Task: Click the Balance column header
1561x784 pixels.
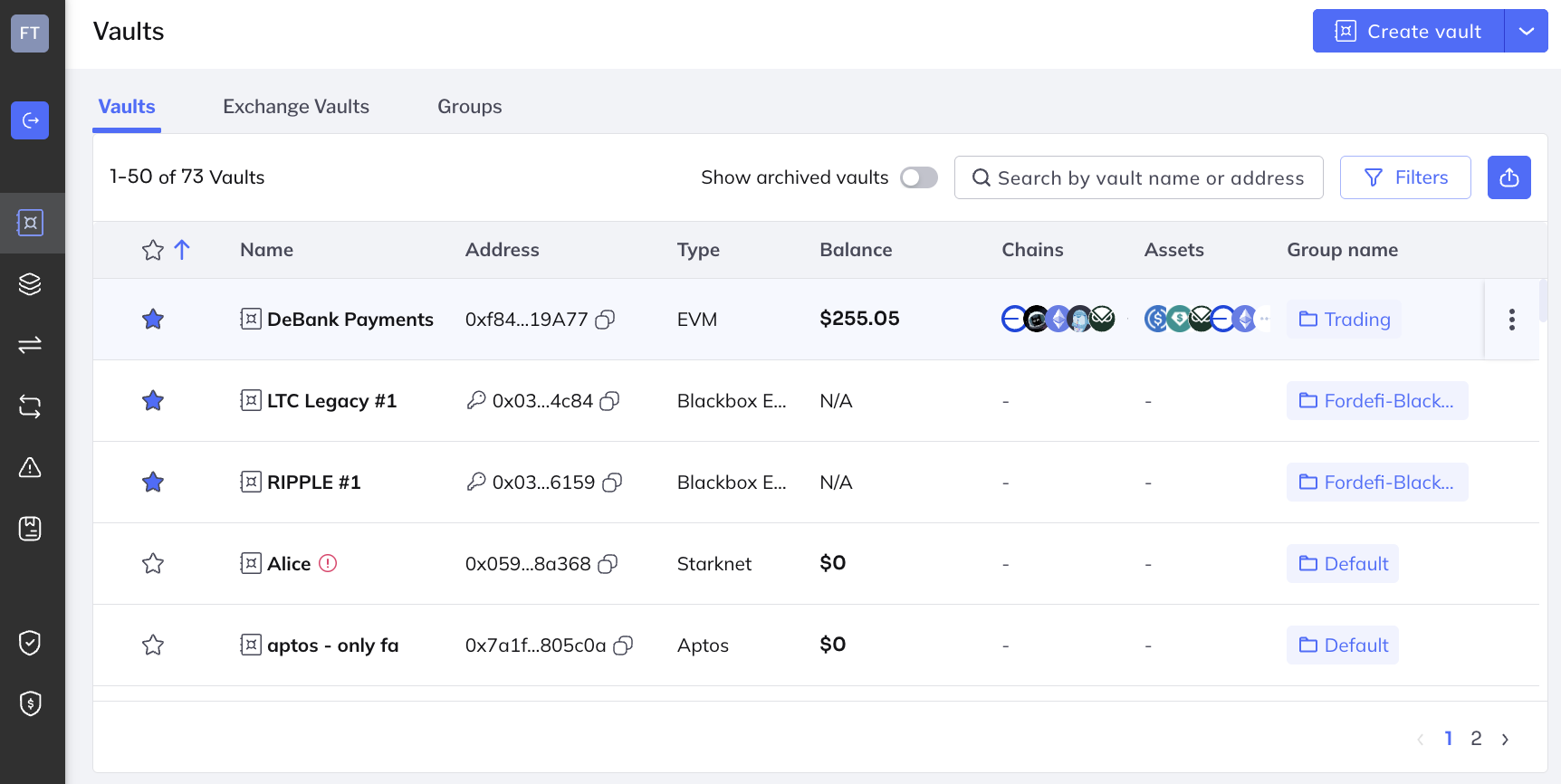Action: 856,250
